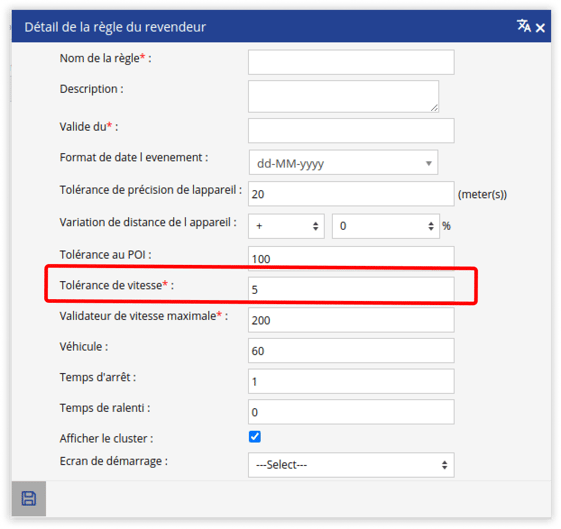Close the Détail de la règle dialog

pos(540,28)
